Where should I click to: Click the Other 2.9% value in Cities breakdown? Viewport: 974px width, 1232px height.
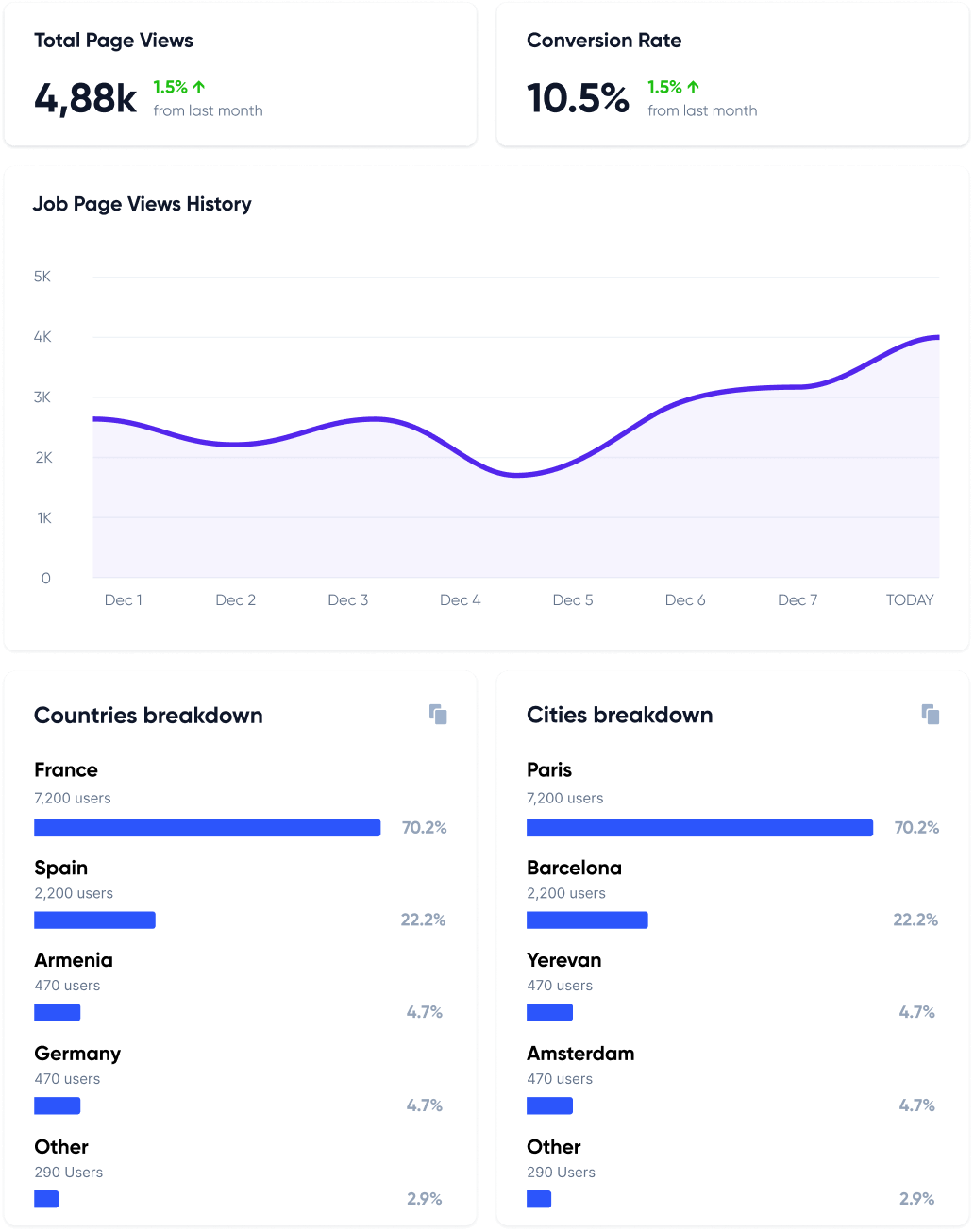coord(918,1198)
